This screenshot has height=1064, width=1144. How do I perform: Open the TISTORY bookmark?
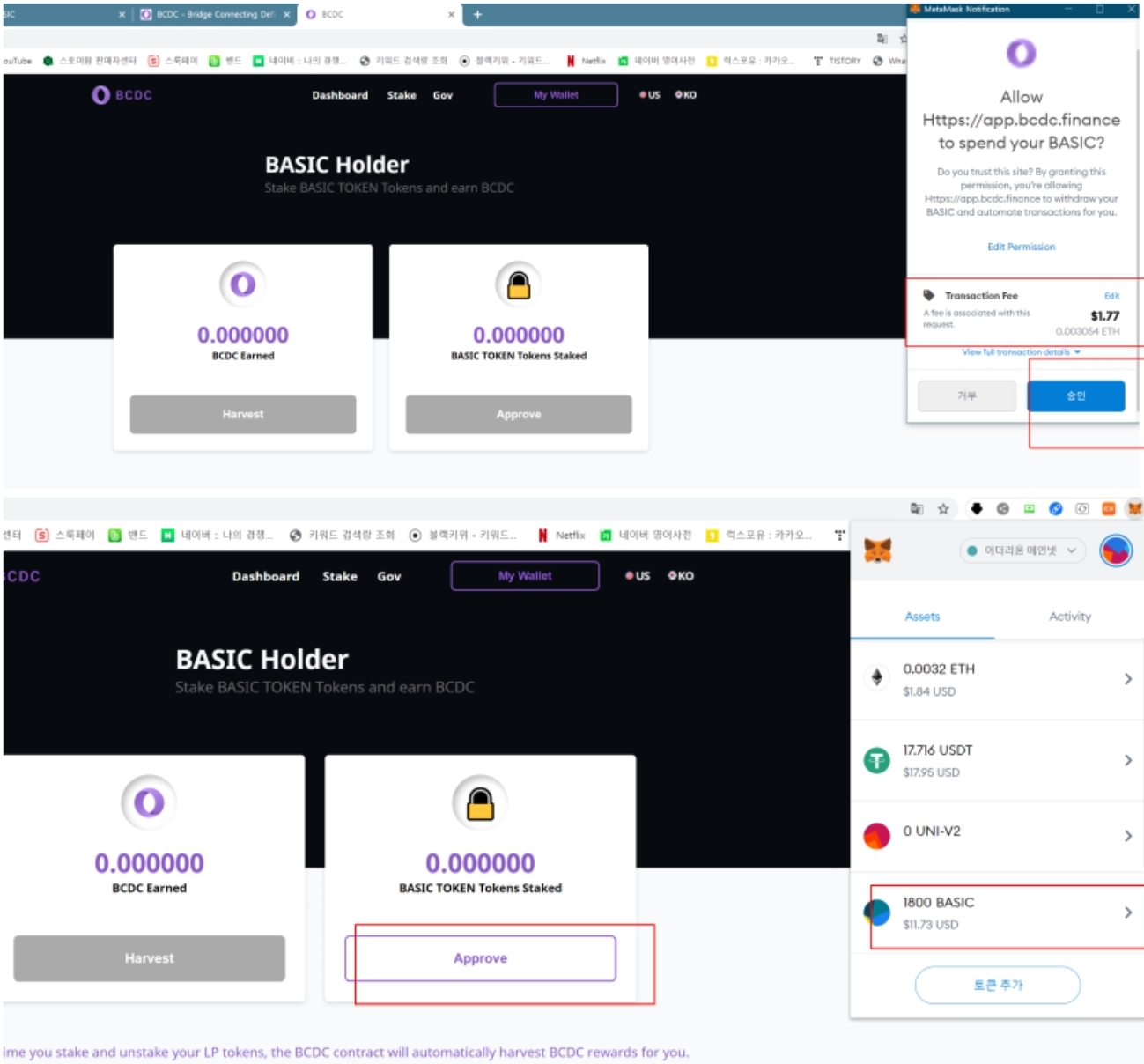click(x=837, y=61)
